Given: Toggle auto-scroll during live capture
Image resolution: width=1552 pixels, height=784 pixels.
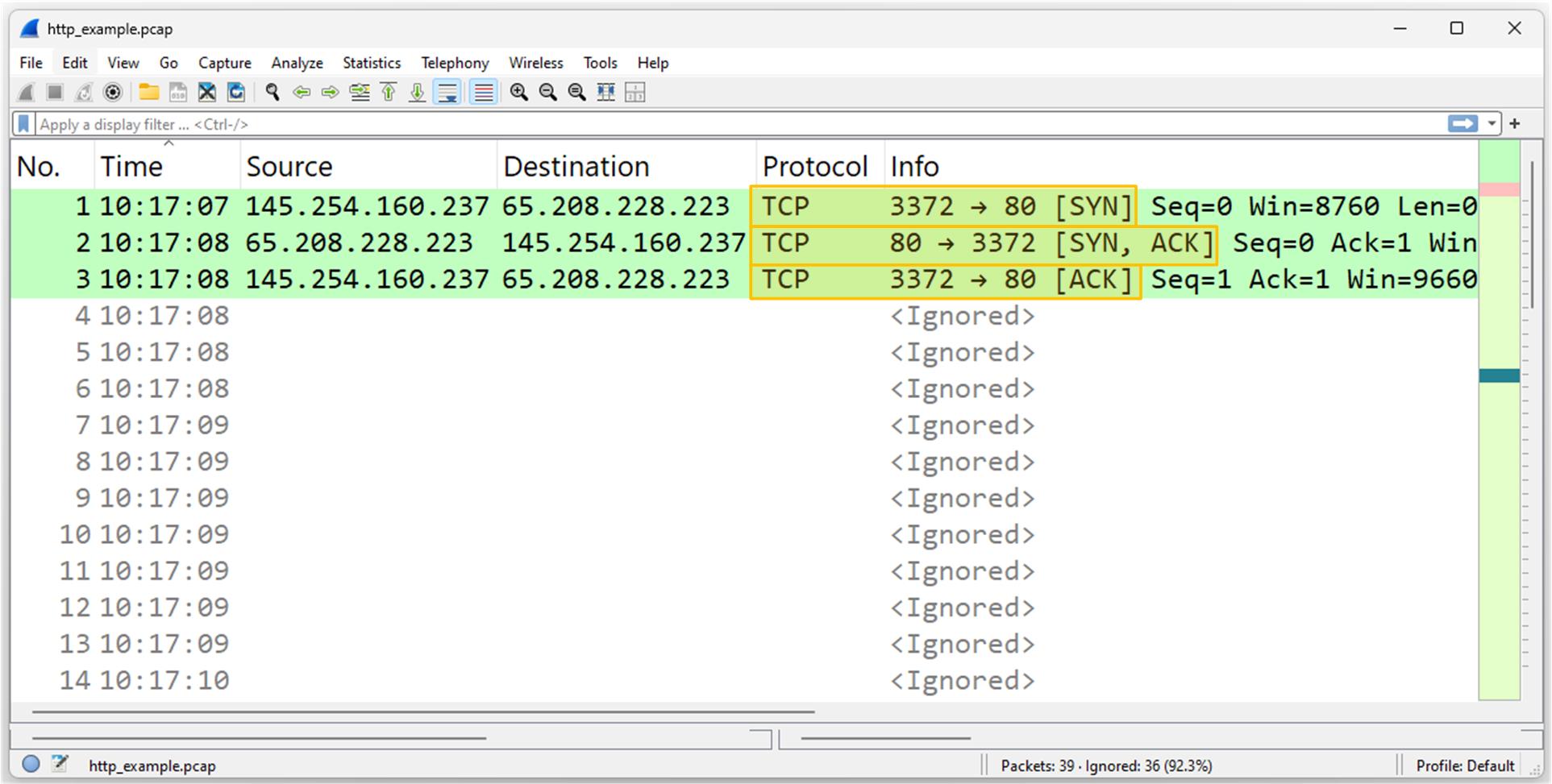Looking at the screenshot, I should pos(447,93).
